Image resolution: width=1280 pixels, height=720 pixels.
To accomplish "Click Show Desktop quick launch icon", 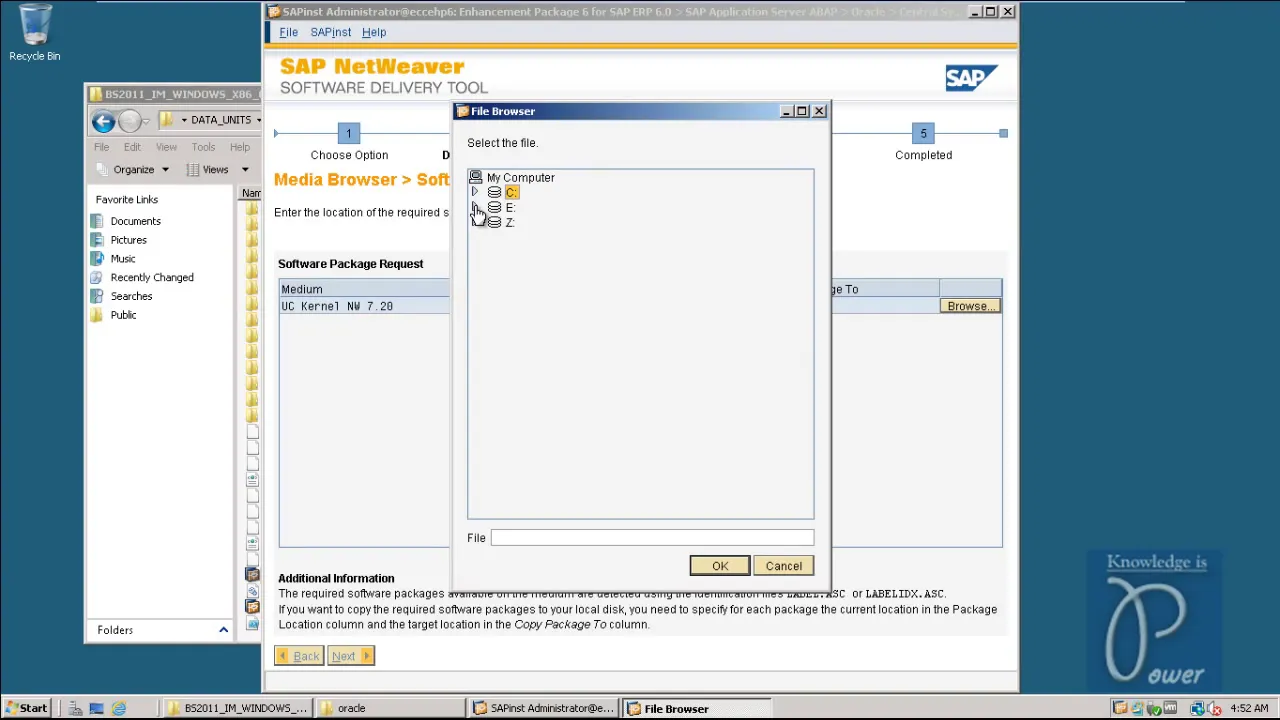I will coord(97,708).
